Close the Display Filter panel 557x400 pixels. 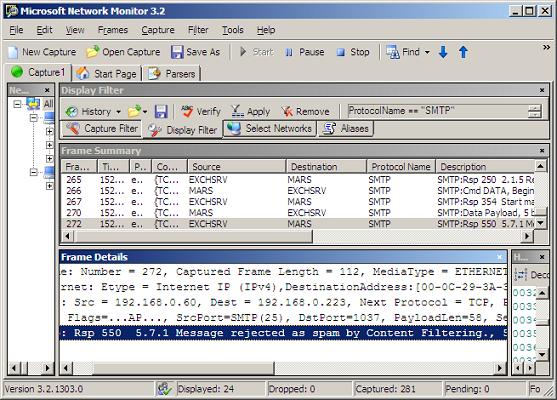pos(542,91)
